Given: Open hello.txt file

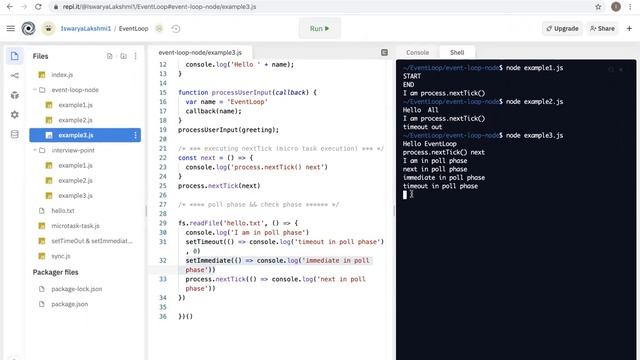Looking at the screenshot, I should [63, 211].
